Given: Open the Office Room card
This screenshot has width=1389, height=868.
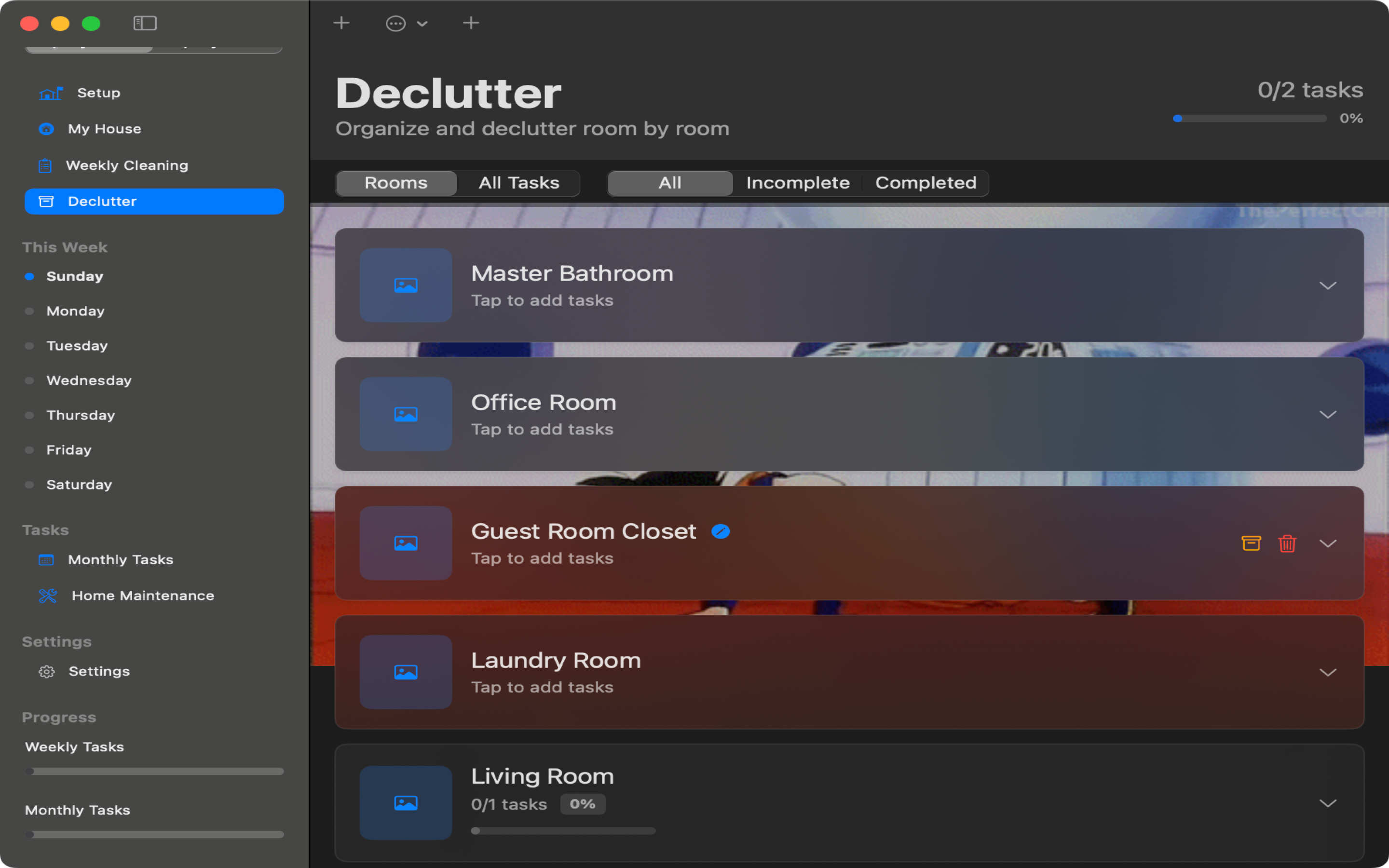Looking at the screenshot, I should coord(849,414).
